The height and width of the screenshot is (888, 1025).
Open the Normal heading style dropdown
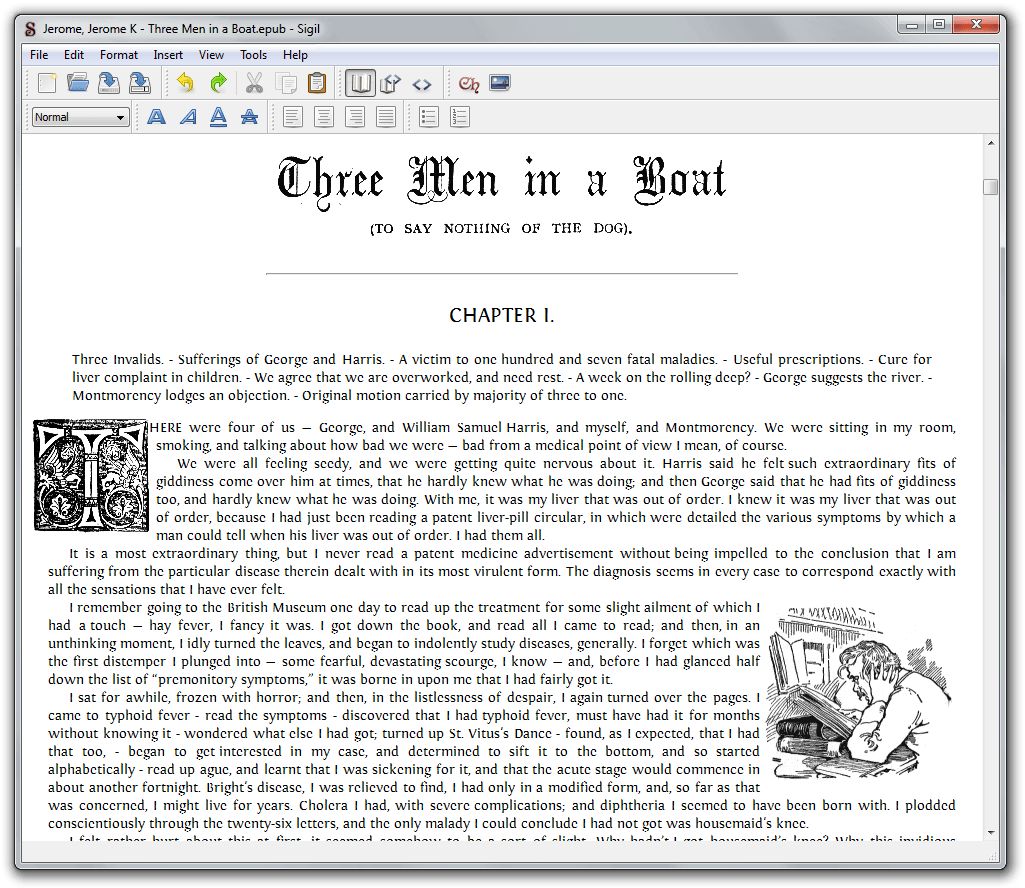pyautogui.click(x=80, y=117)
